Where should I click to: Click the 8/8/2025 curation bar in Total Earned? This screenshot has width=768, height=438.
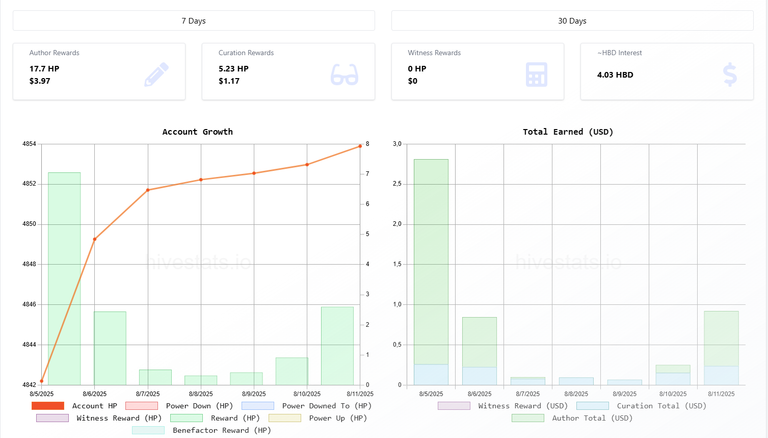(576, 381)
